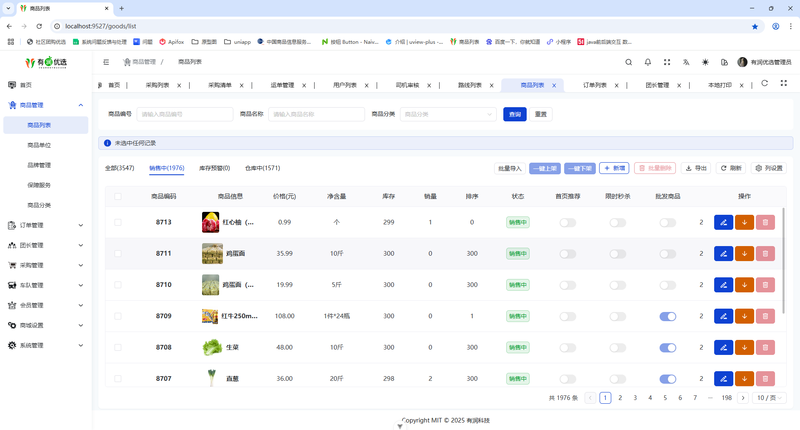Click the reload icon beside the page tabs
This screenshot has width=800, height=430.
(765, 84)
